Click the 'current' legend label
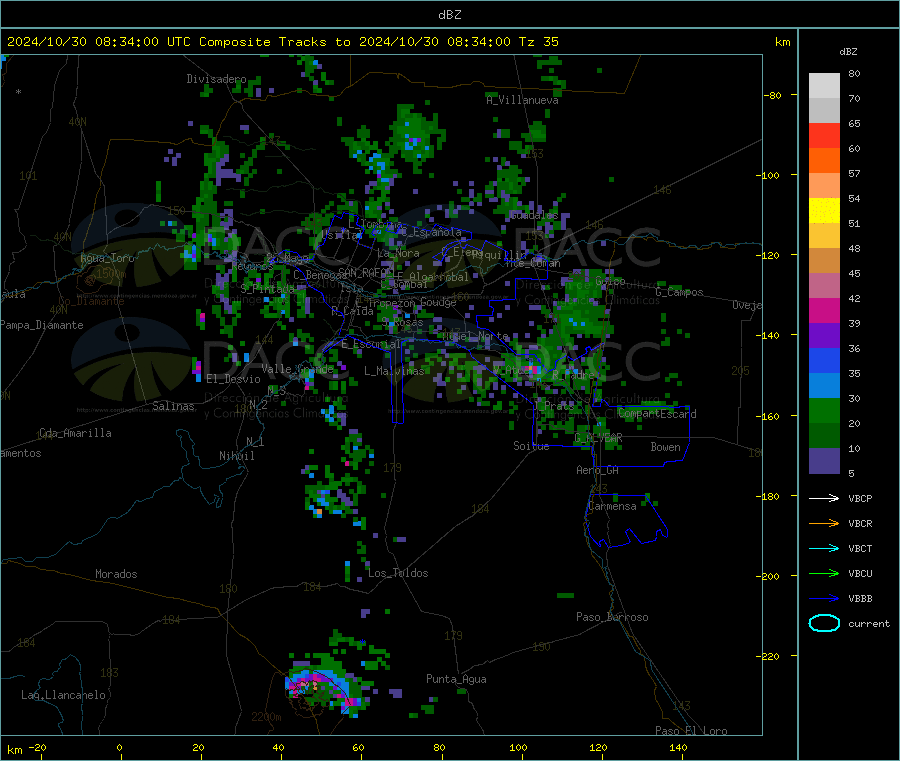The height and width of the screenshot is (761, 900). tap(869, 623)
